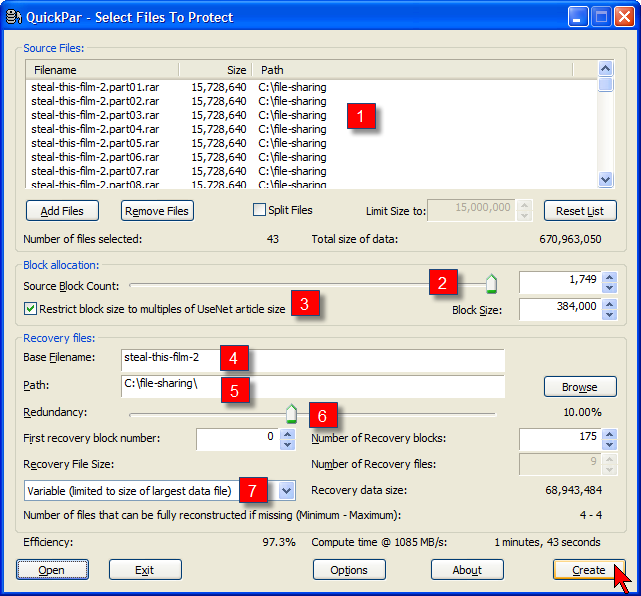This screenshot has width=641, height=596.
Task: Click the source files scroll up arrow
Action: click(605, 68)
